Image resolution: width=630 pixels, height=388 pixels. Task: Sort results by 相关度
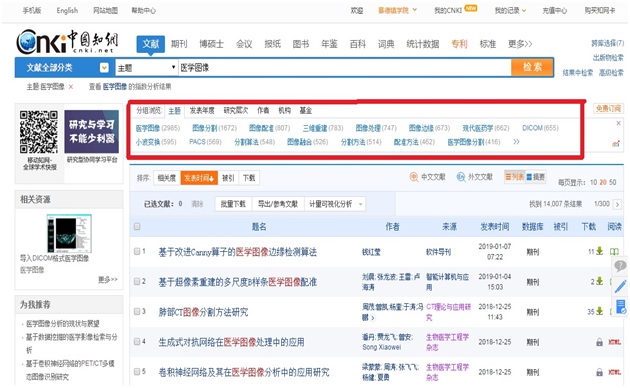click(166, 178)
